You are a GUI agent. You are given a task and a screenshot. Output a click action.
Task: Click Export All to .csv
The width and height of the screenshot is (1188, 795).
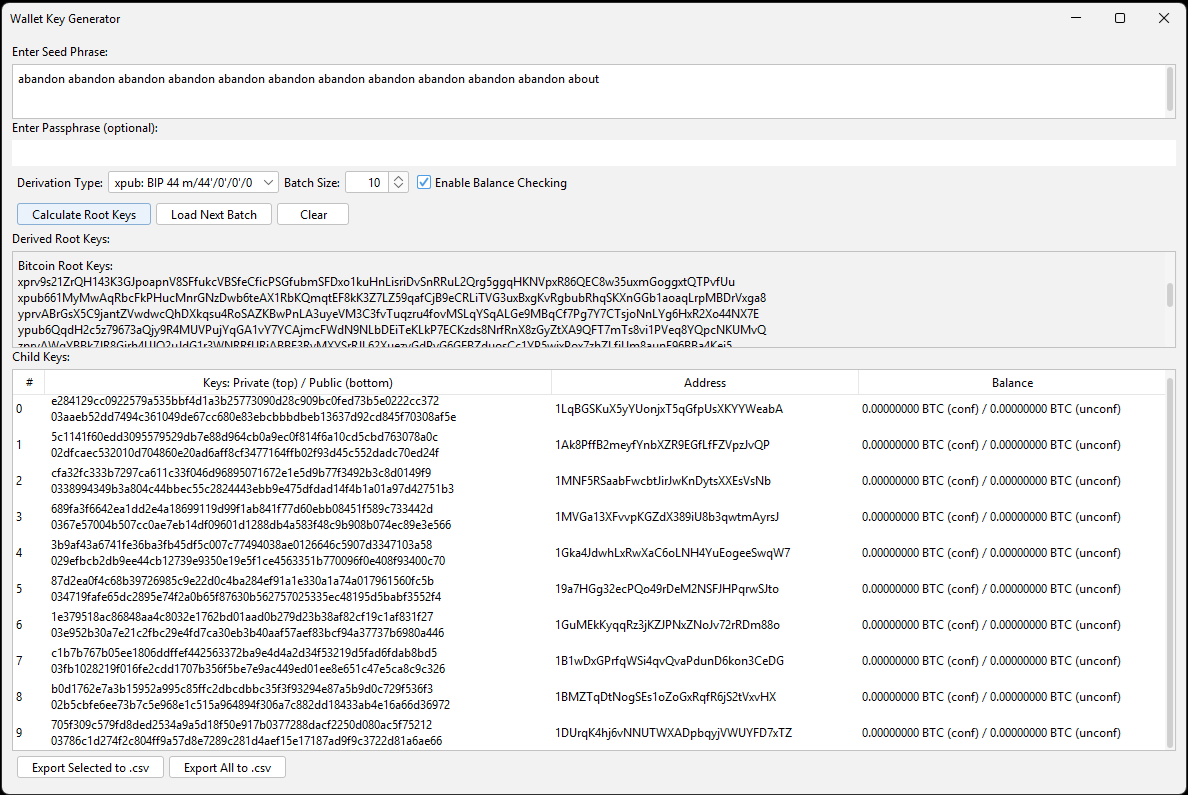click(227, 767)
